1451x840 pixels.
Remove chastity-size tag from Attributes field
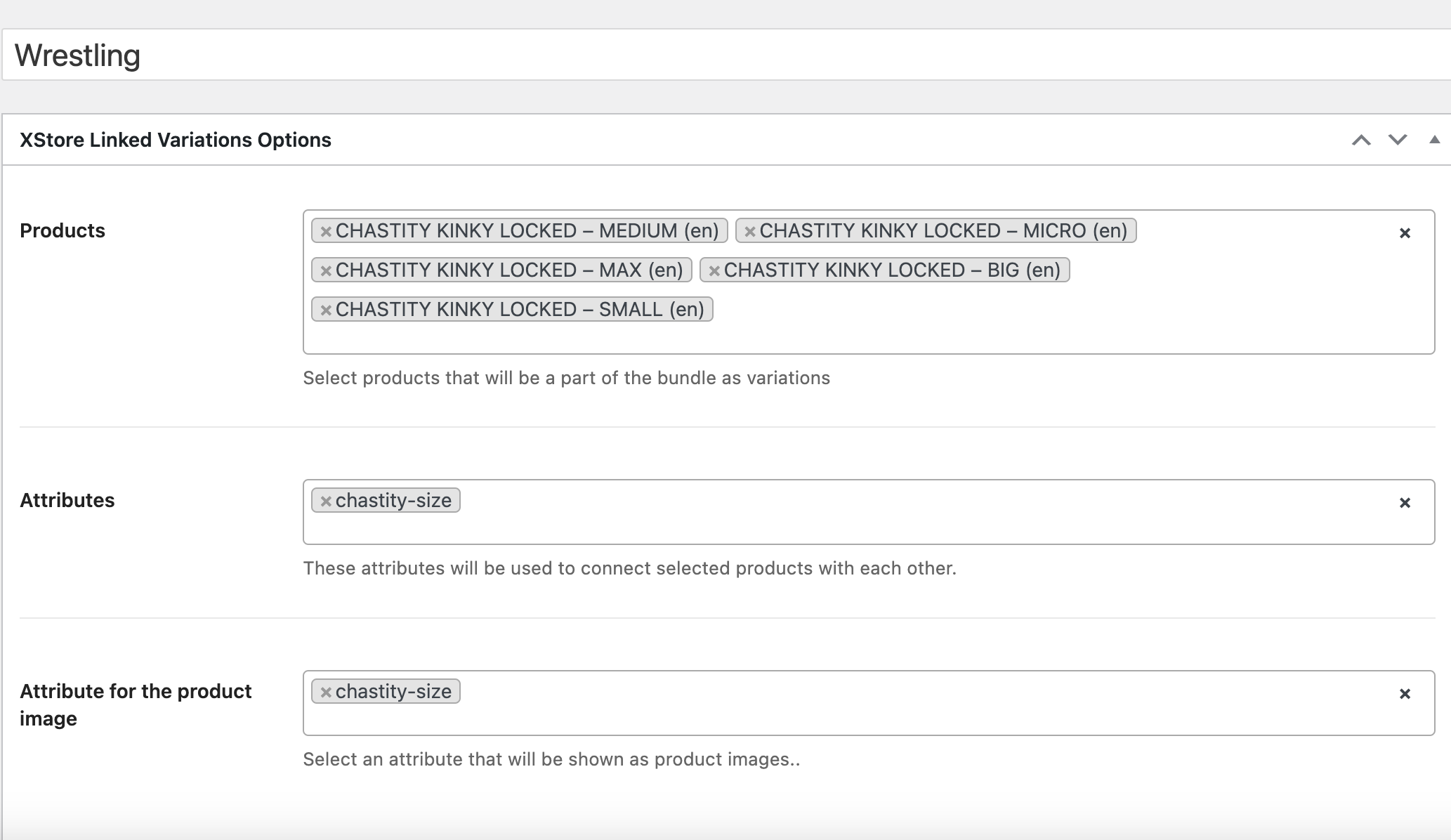(x=325, y=501)
